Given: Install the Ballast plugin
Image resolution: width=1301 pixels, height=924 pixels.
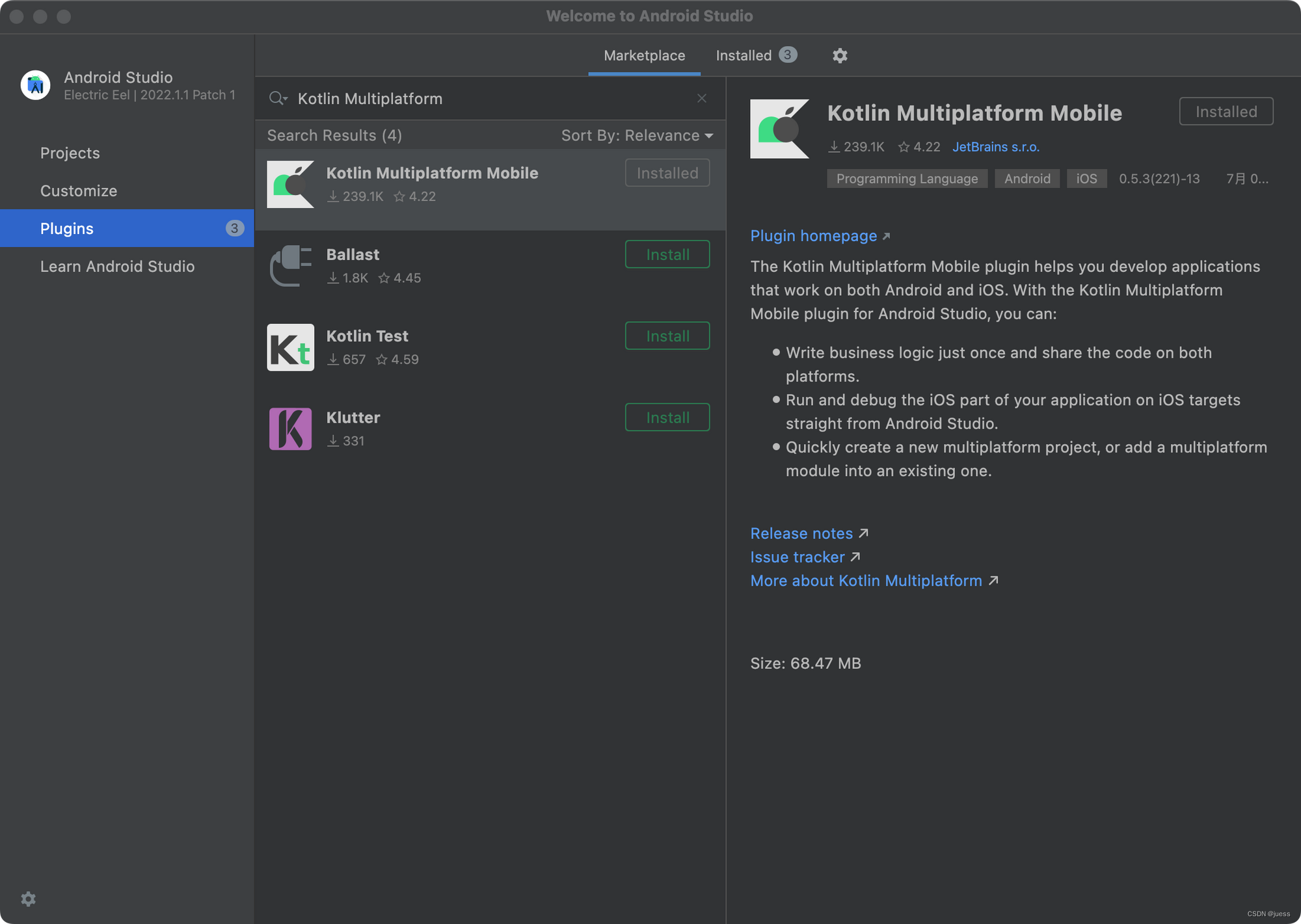Looking at the screenshot, I should point(667,254).
